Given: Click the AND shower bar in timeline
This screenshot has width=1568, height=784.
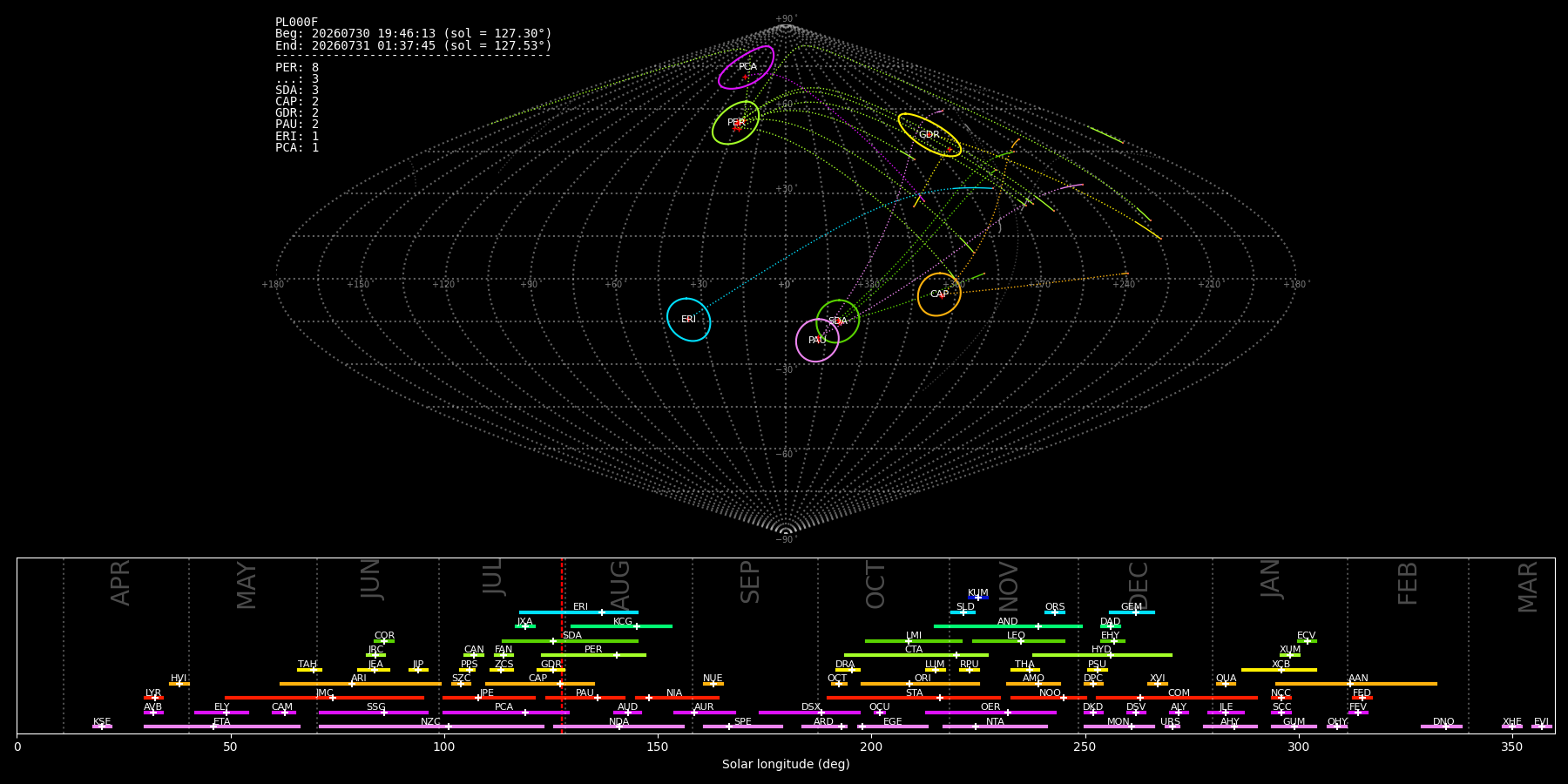Looking at the screenshot, I should point(1008,626).
